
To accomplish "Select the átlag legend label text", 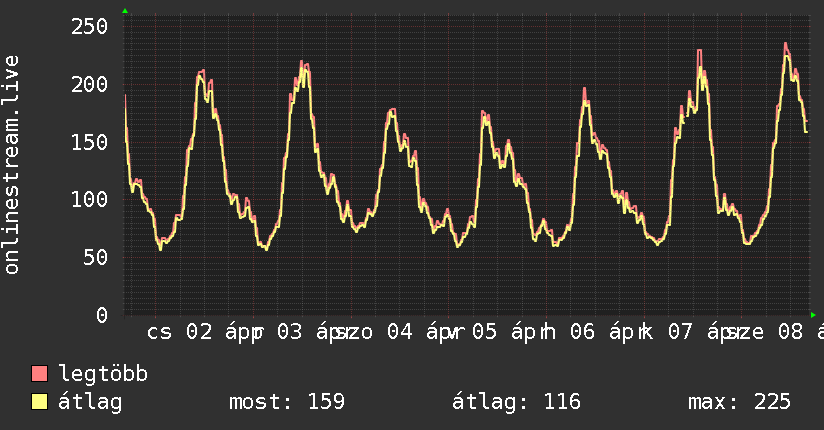I will click(90, 402).
